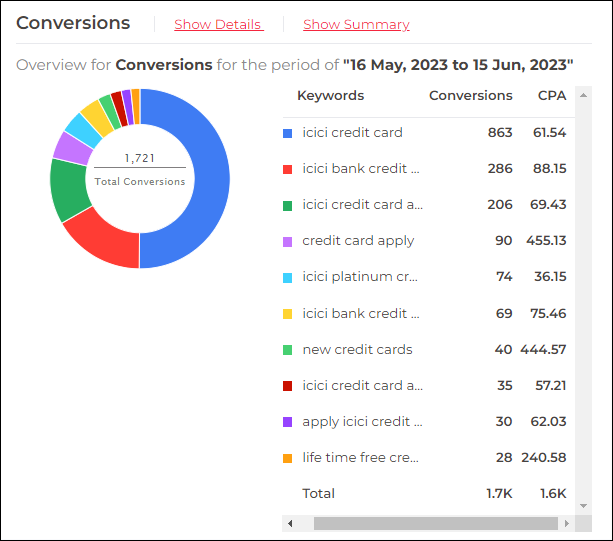Click the CPA value 62.03
This screenshot has width=613, height=541.
tap(548, 422)
